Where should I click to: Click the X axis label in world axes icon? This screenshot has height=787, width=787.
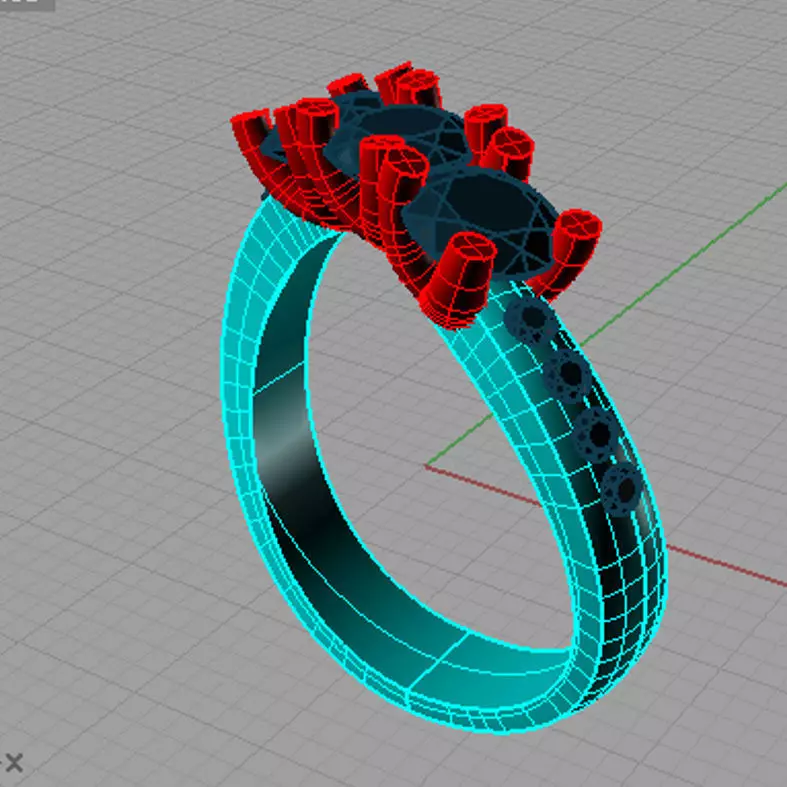[x=14, y=763]
